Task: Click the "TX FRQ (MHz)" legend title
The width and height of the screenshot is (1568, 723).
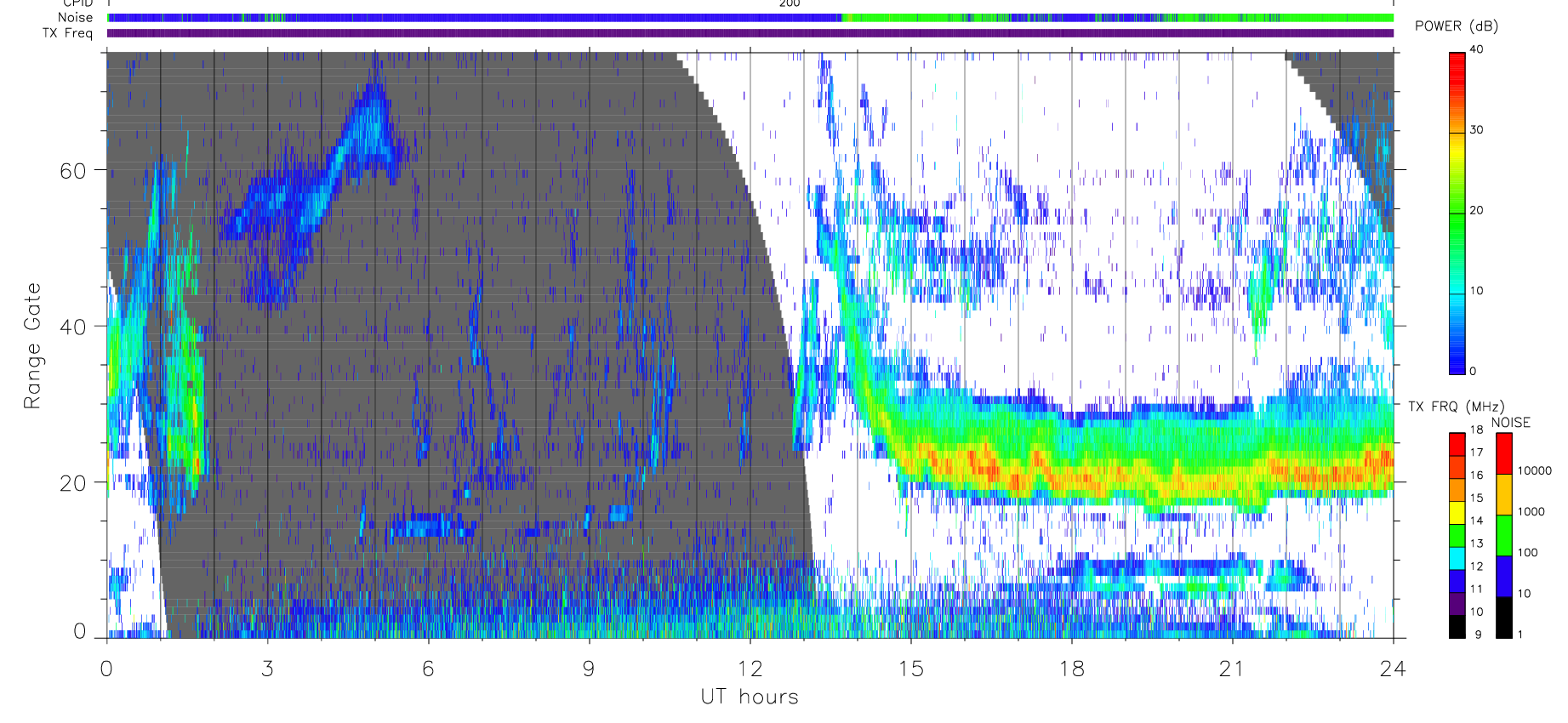Action: [x=1456, y=407]
